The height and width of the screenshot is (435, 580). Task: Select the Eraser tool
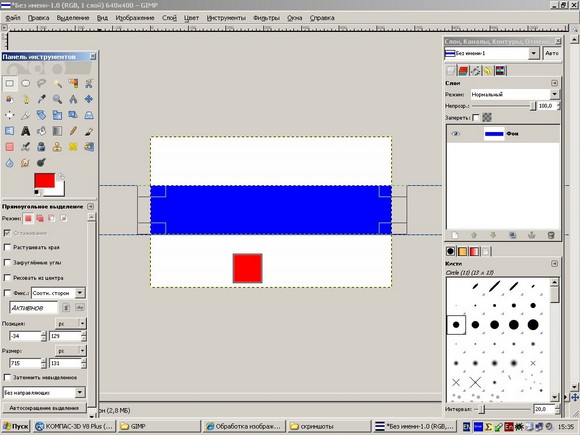coord(10,147)
